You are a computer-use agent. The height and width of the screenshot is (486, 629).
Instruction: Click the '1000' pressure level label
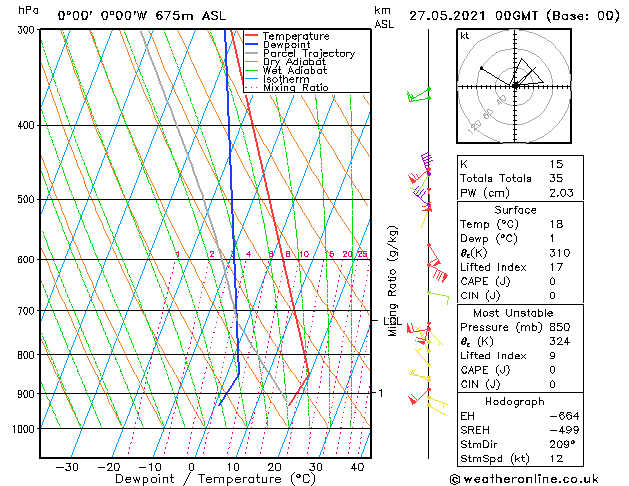(x=25, y=429)
